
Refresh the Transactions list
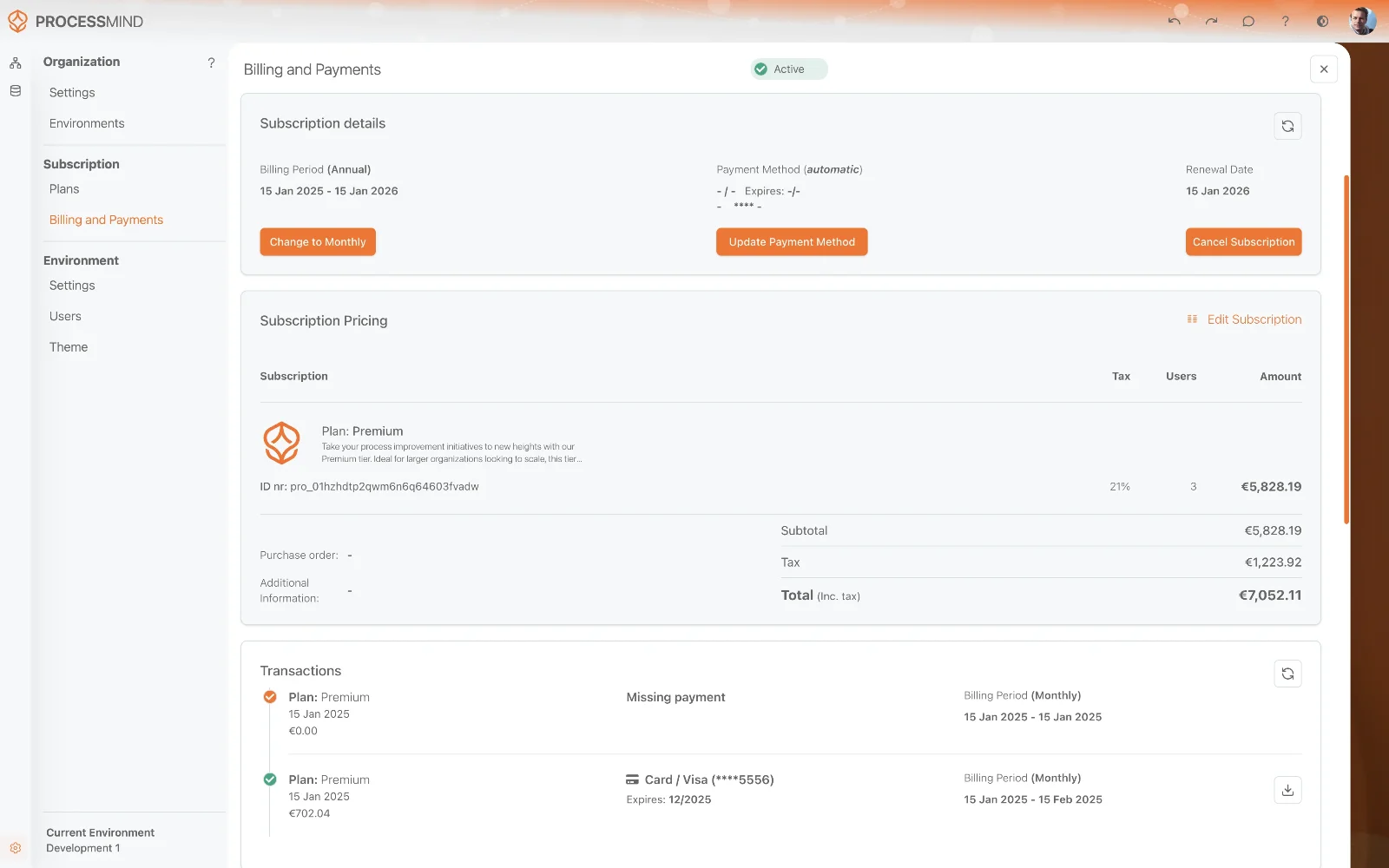pyautogui.click(x=1287, y=674)
